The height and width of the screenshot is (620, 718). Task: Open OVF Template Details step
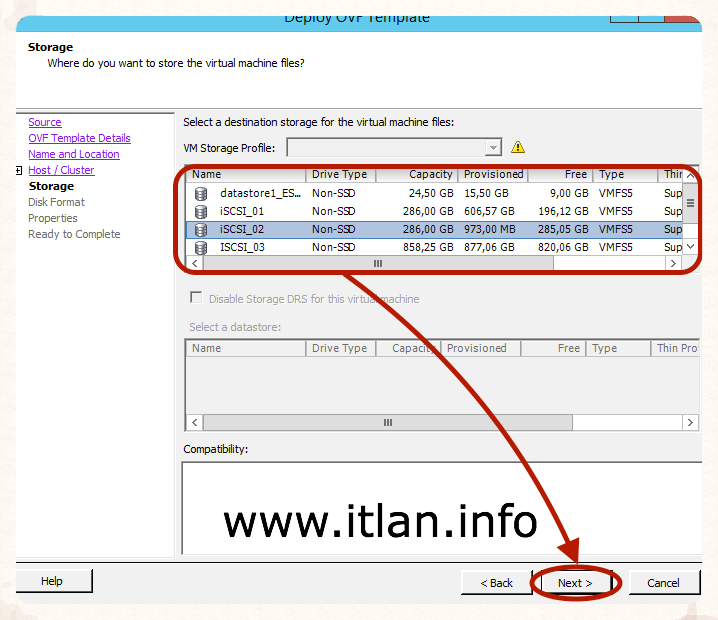pos(79,138)
